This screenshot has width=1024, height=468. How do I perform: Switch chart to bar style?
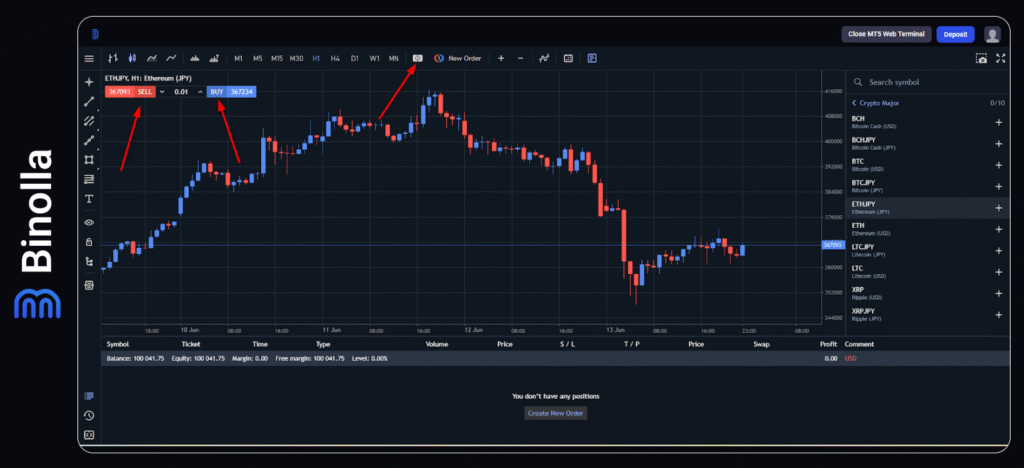112,58
